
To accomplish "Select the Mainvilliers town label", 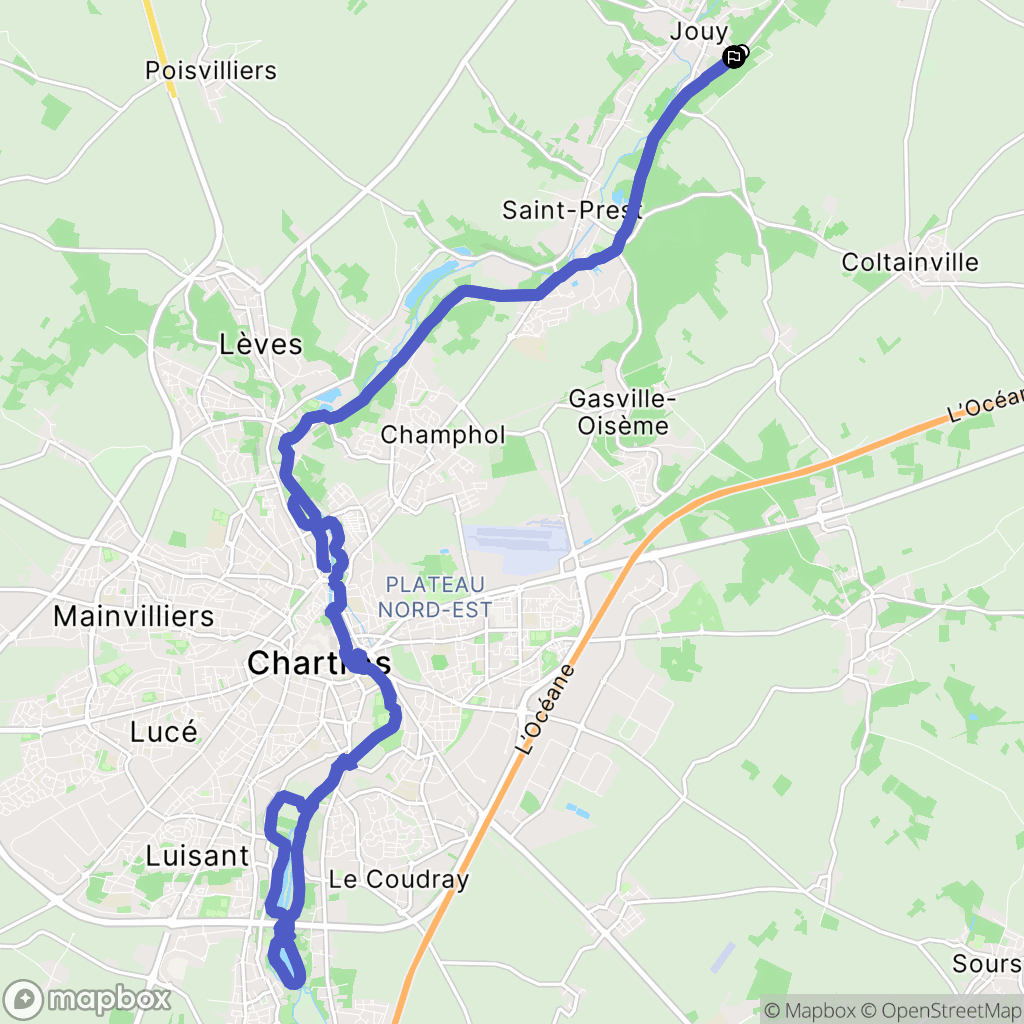I will click(x=134, y=616).
